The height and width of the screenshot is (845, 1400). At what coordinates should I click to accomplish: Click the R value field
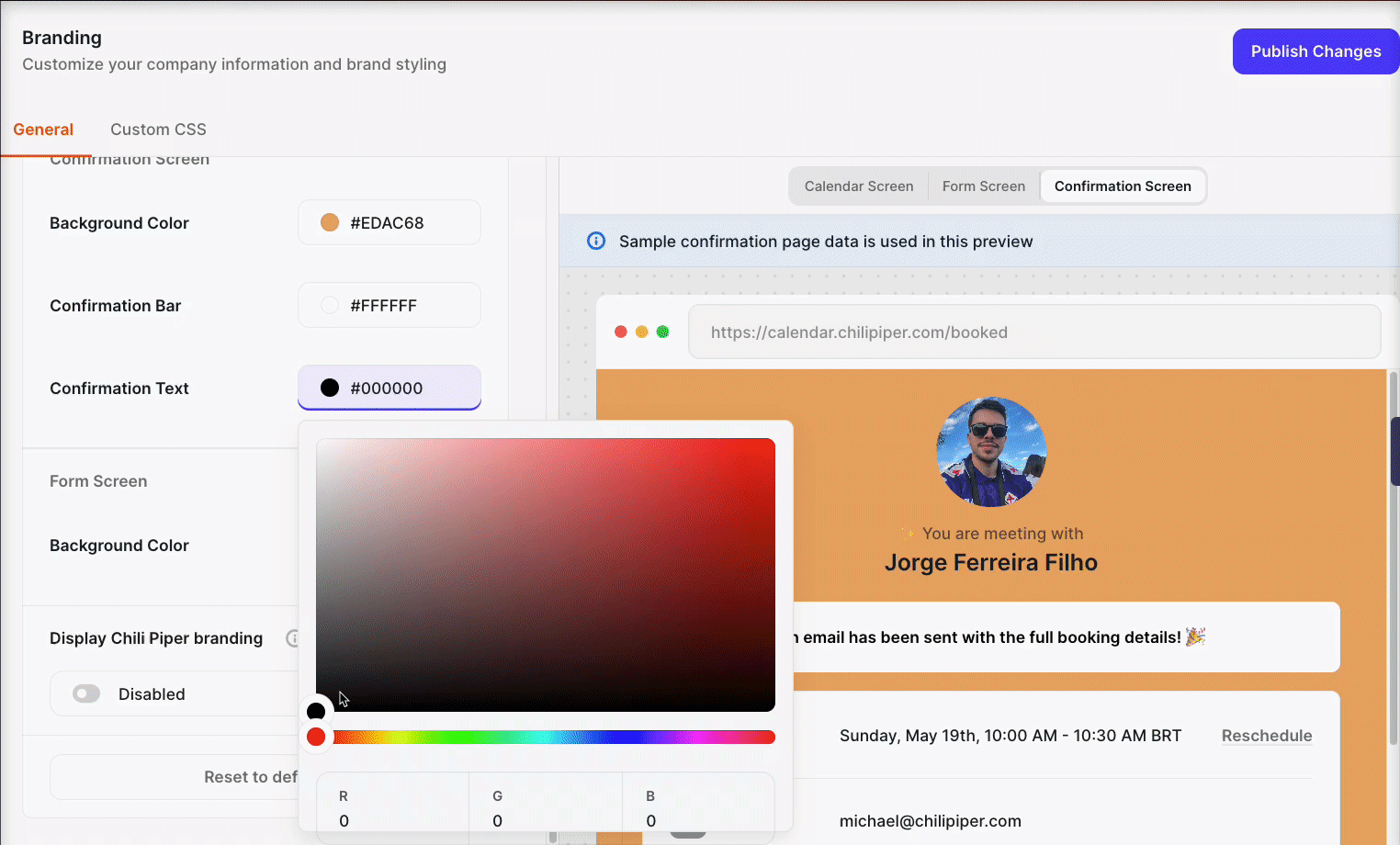(x=392, y=808)
